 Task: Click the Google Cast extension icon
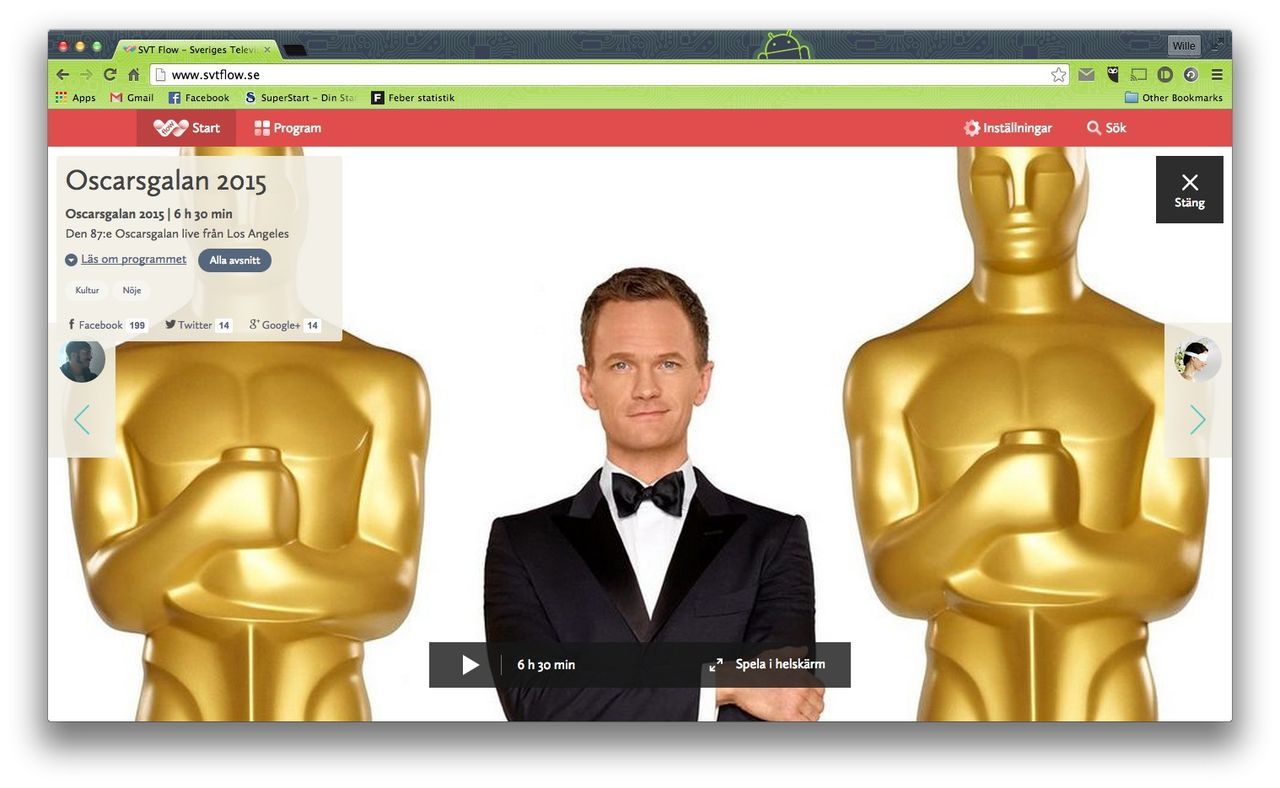click(1139, 75)
